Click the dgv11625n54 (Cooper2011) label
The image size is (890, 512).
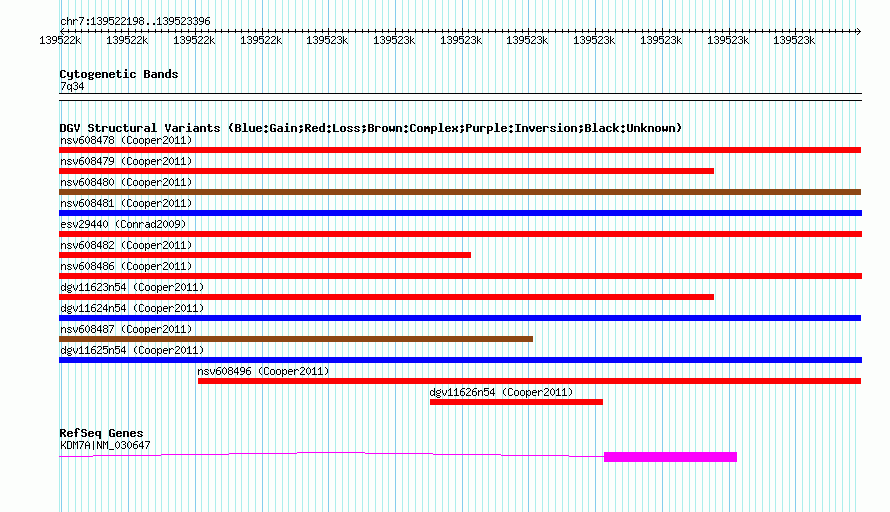tap(132, 350)
